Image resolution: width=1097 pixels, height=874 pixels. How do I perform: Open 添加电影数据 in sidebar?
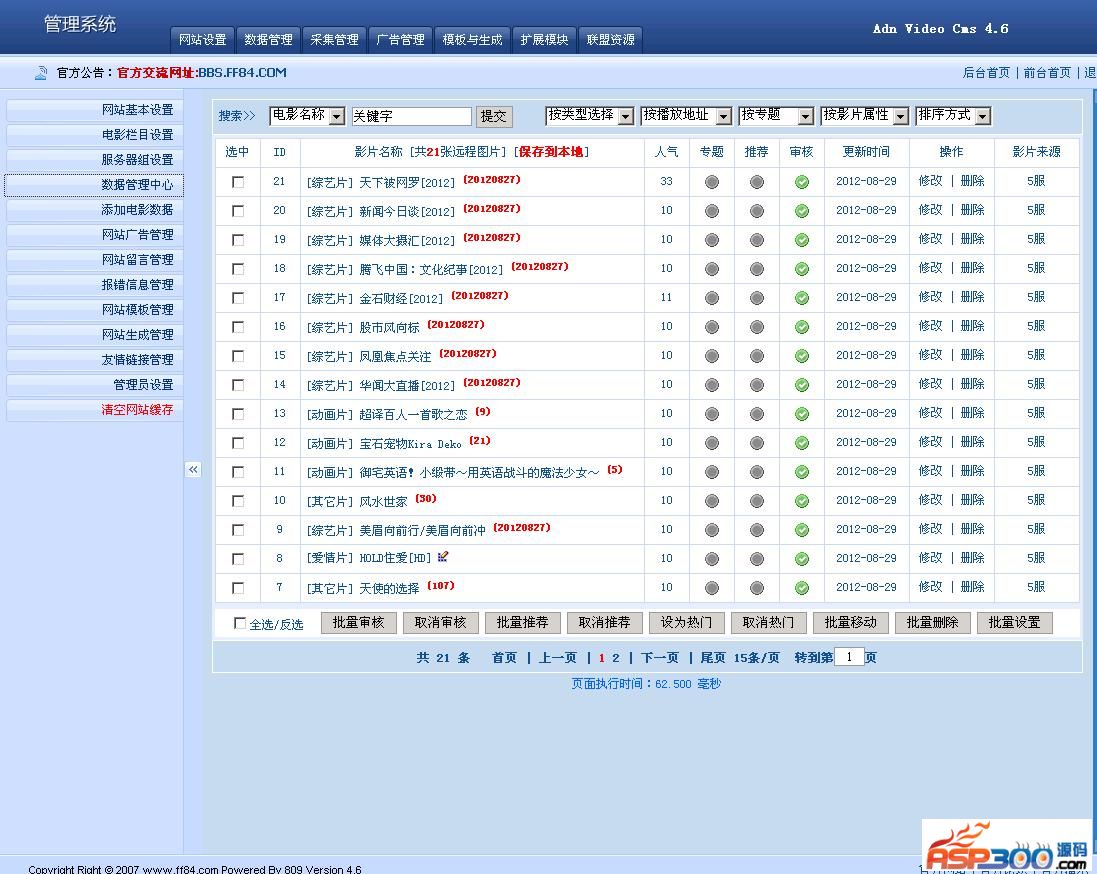point(94,210)
